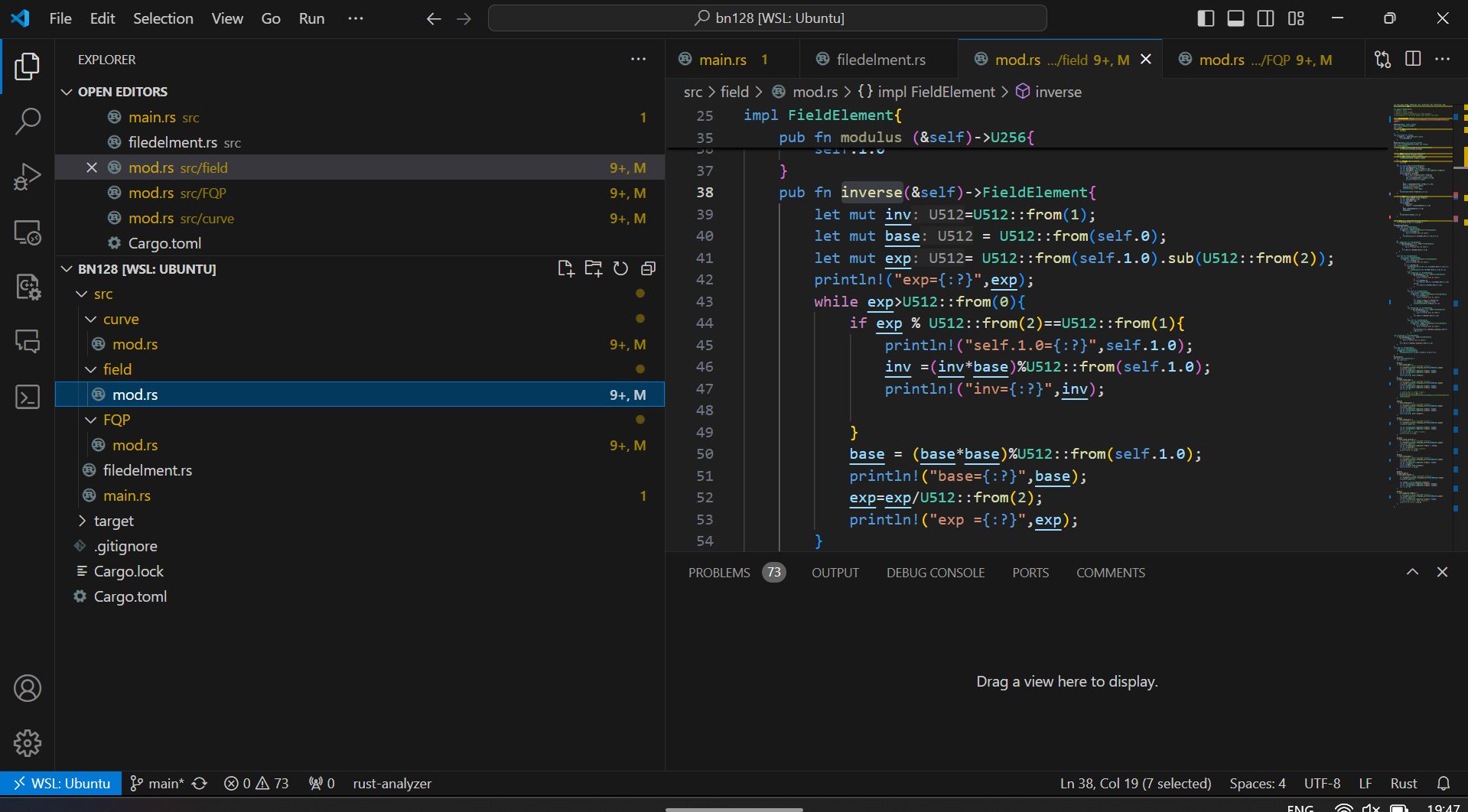This screenshot has width=1468, height=812.
Task: Open the Search view in activity bar
Action: tap(28, 121)
